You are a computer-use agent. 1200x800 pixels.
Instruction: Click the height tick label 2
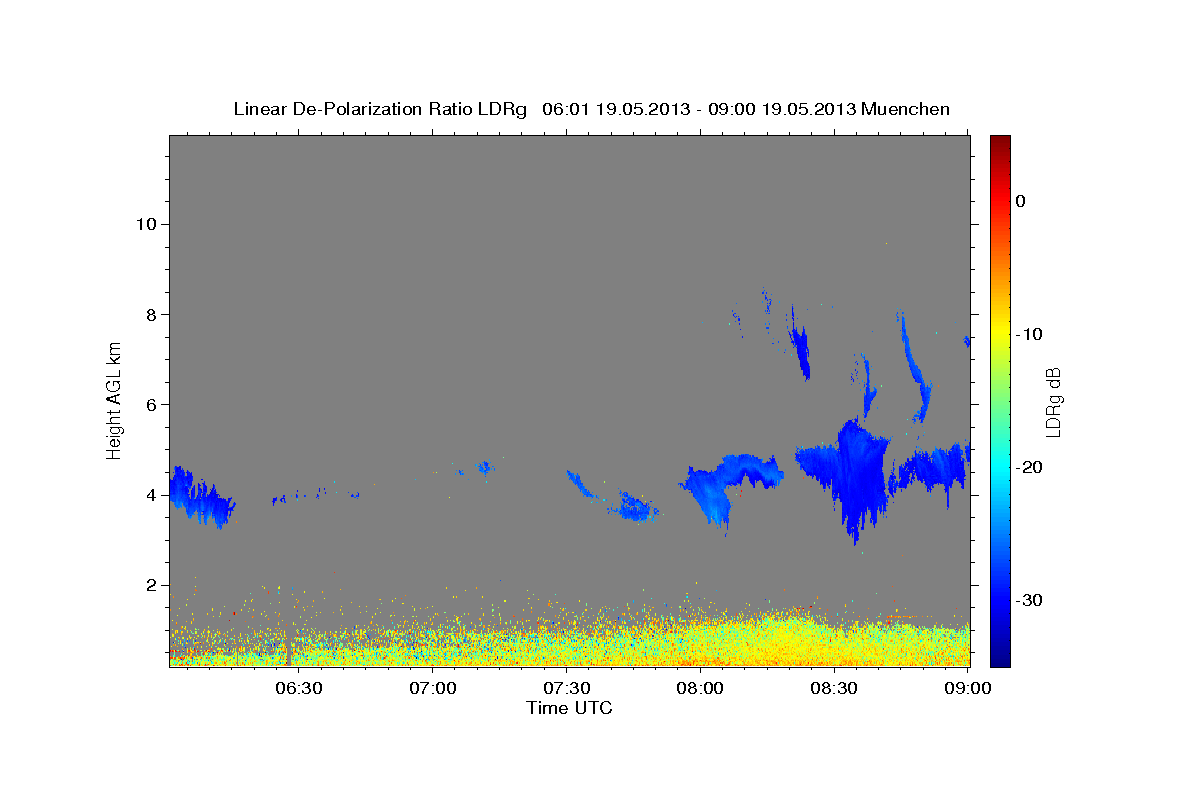point(151,585)
